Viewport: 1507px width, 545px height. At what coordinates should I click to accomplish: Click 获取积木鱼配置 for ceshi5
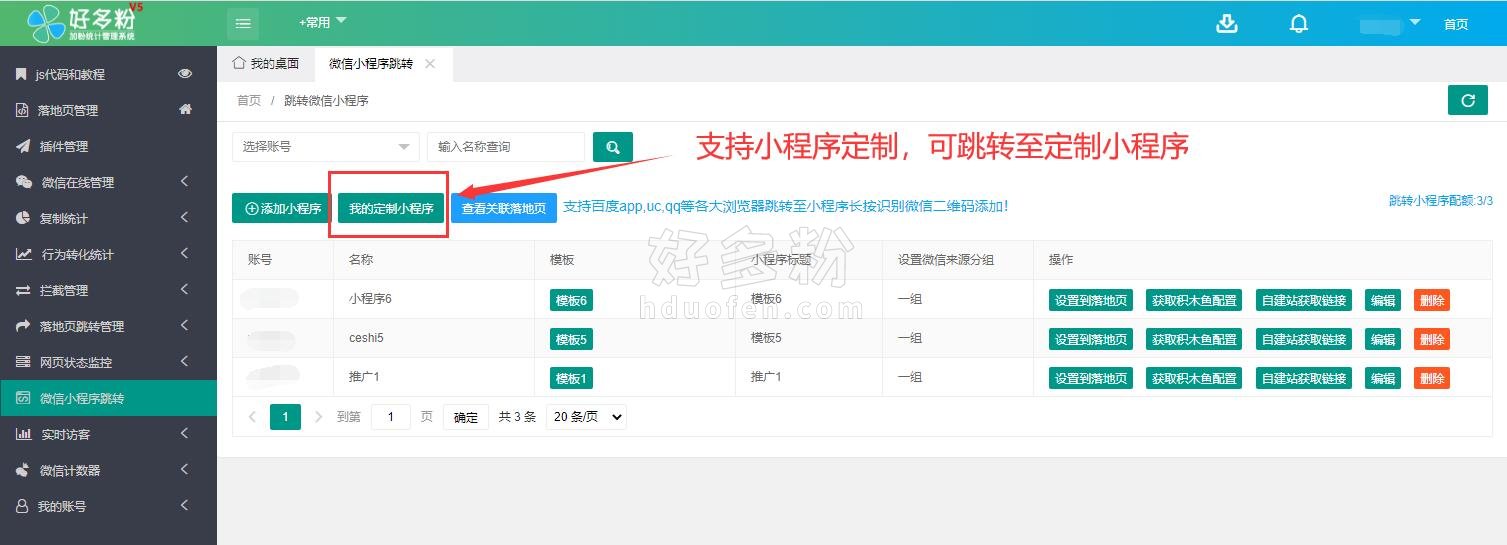click(x=1194, y=339)
